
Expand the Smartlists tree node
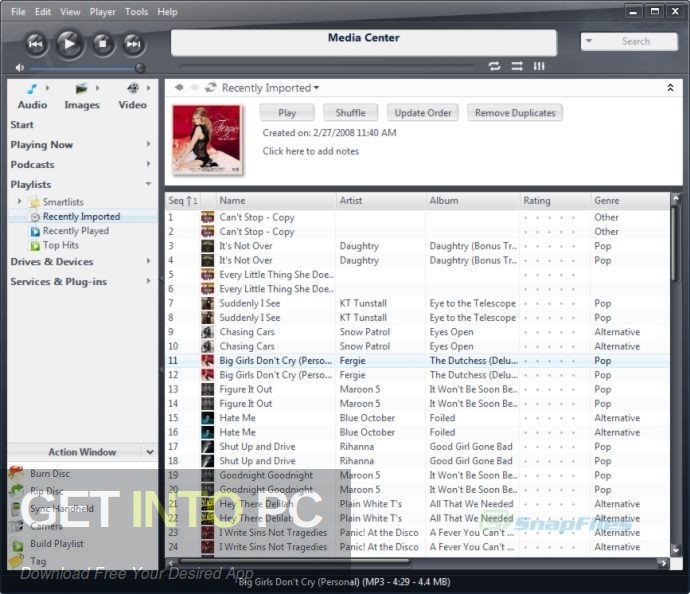point(19,201)
